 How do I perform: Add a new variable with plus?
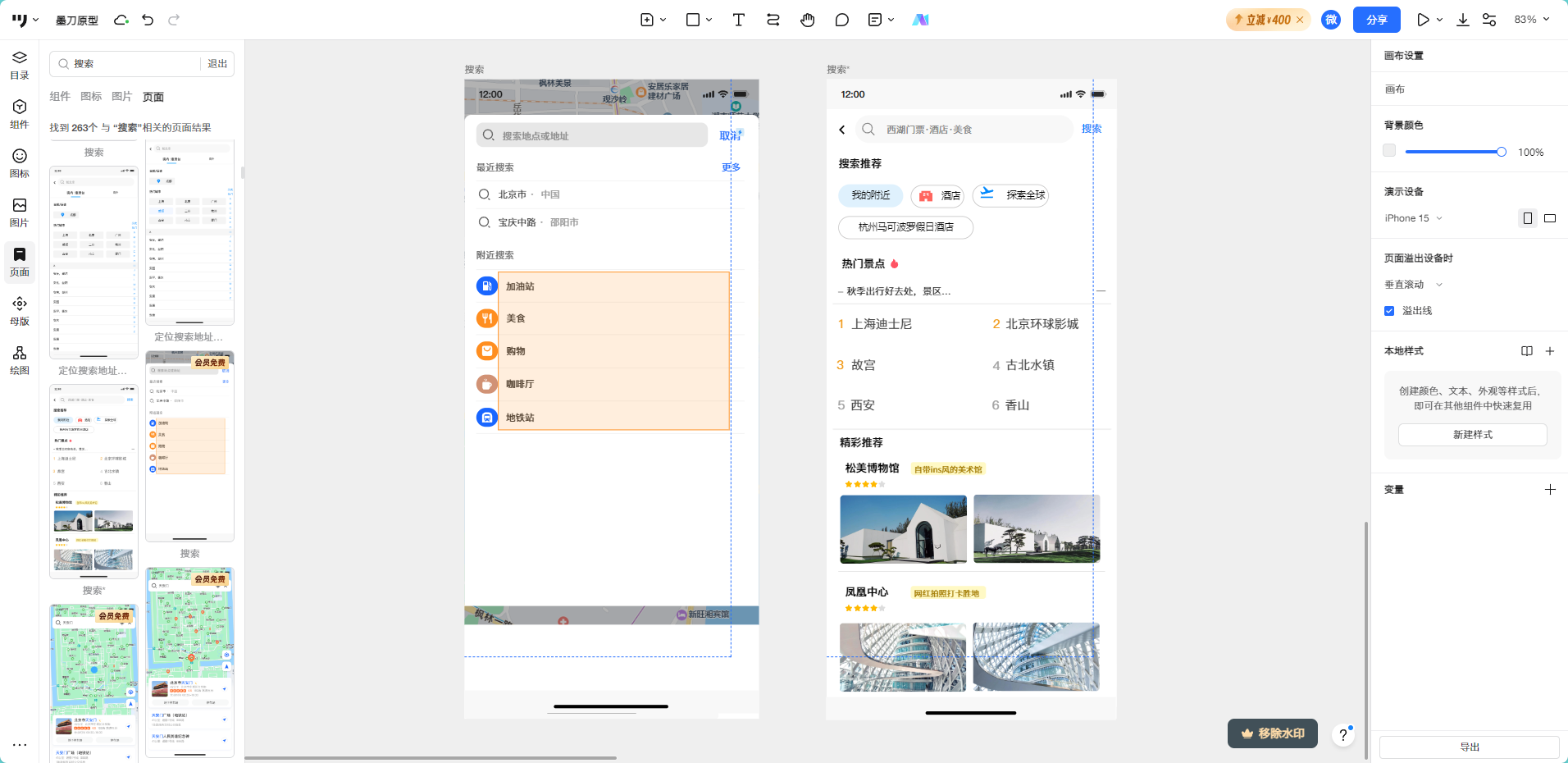(1550, 490)
